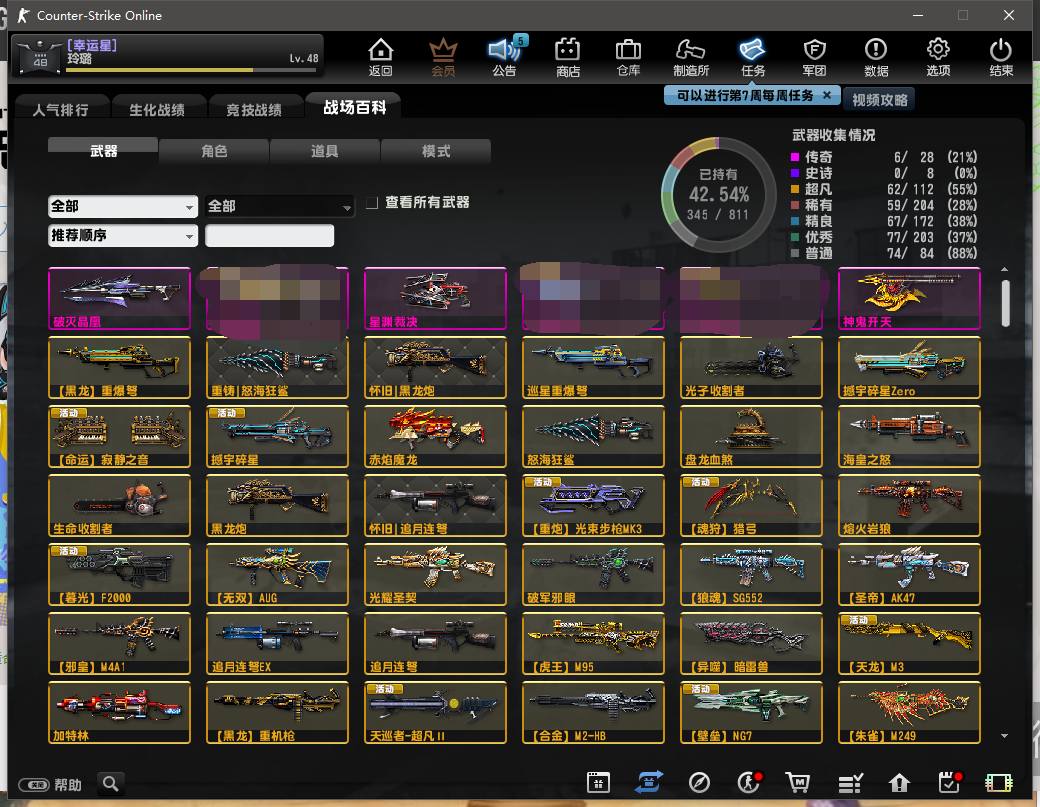This screenshot has width=1040, height=807.
Task: Click the running figure icon with red dot
Action: [749, 782]
